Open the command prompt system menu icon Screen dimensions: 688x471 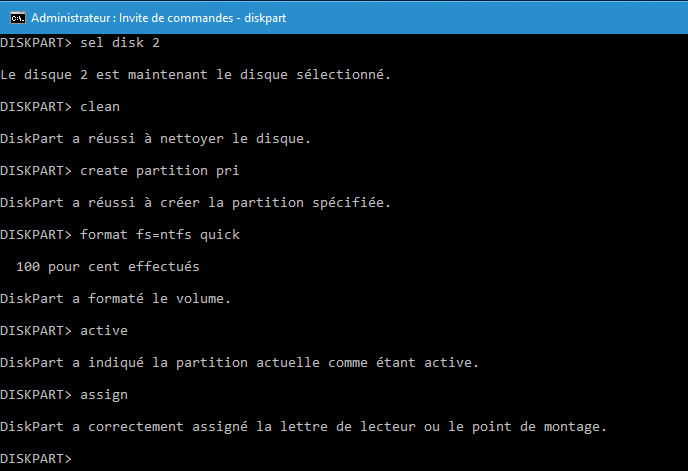click(x=18, y=18)
